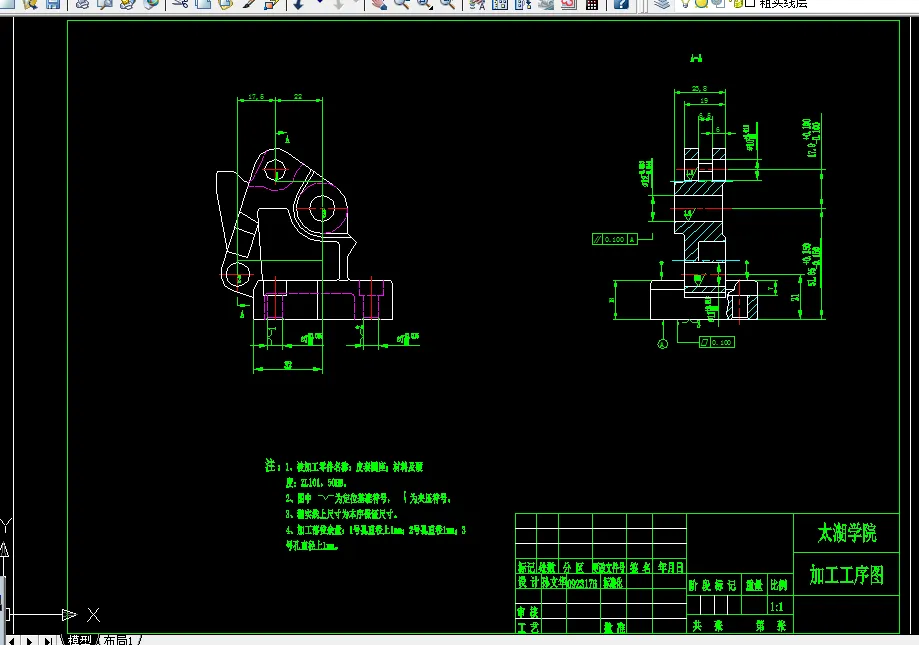The height and width of the screenshot is (645, 919).
Task: Select the 0.100 parallelism tolerance frame
Action: [x=614, y=239]
